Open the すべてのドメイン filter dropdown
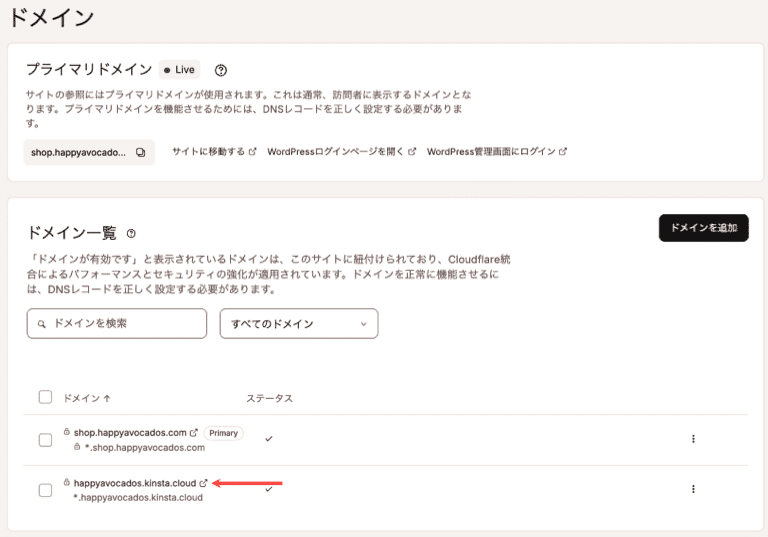This screenshot has width=768, height=537. [x=299, y=323]
